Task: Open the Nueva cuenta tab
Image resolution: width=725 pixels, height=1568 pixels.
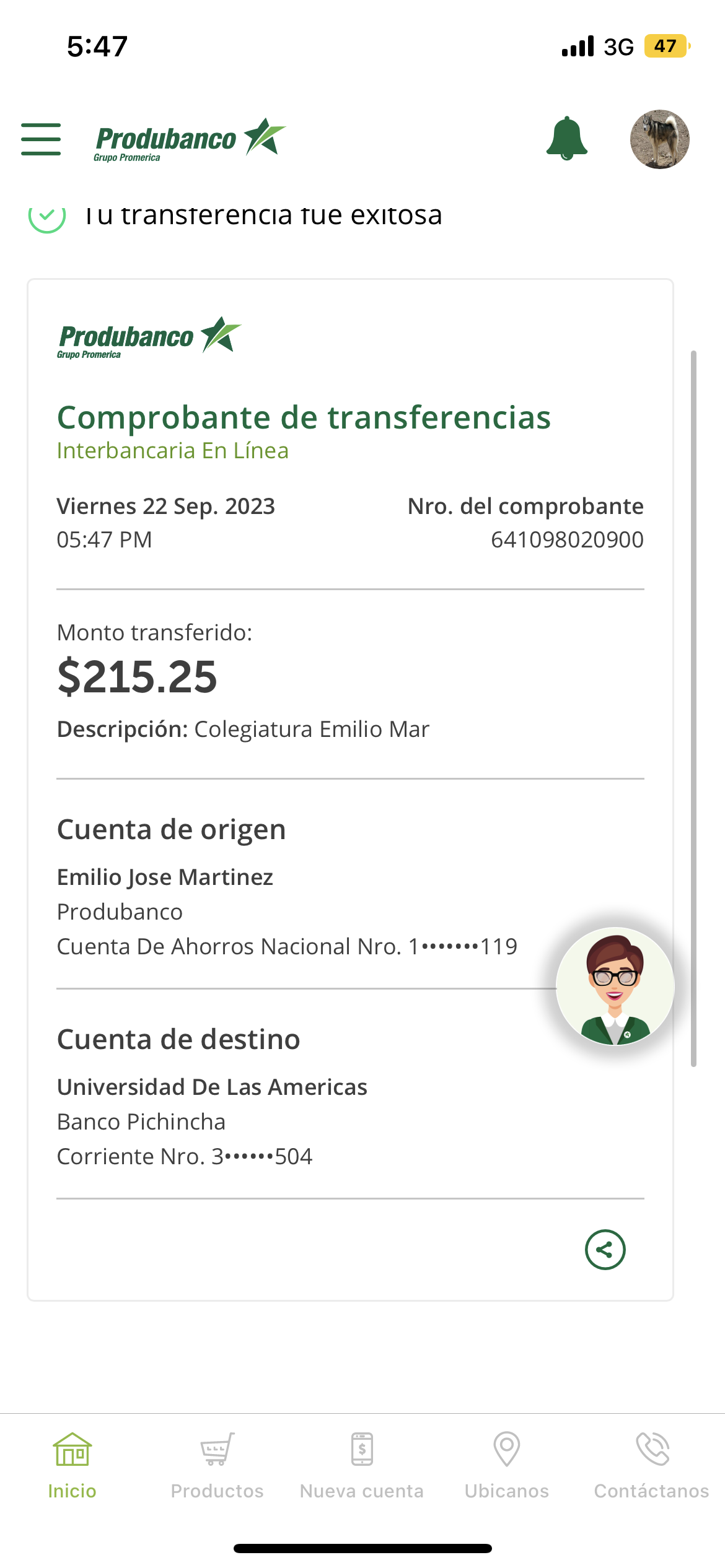Action: click(362, 1465)
